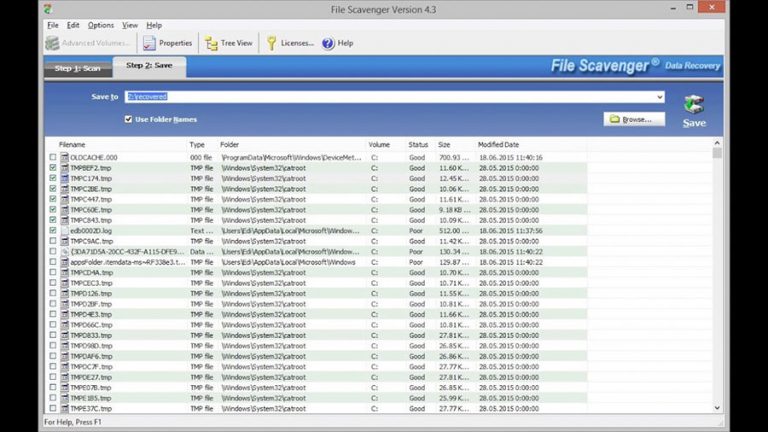Select filename TMPDC7F.tmp
768x432 pixels.
(x=91, y=366)
